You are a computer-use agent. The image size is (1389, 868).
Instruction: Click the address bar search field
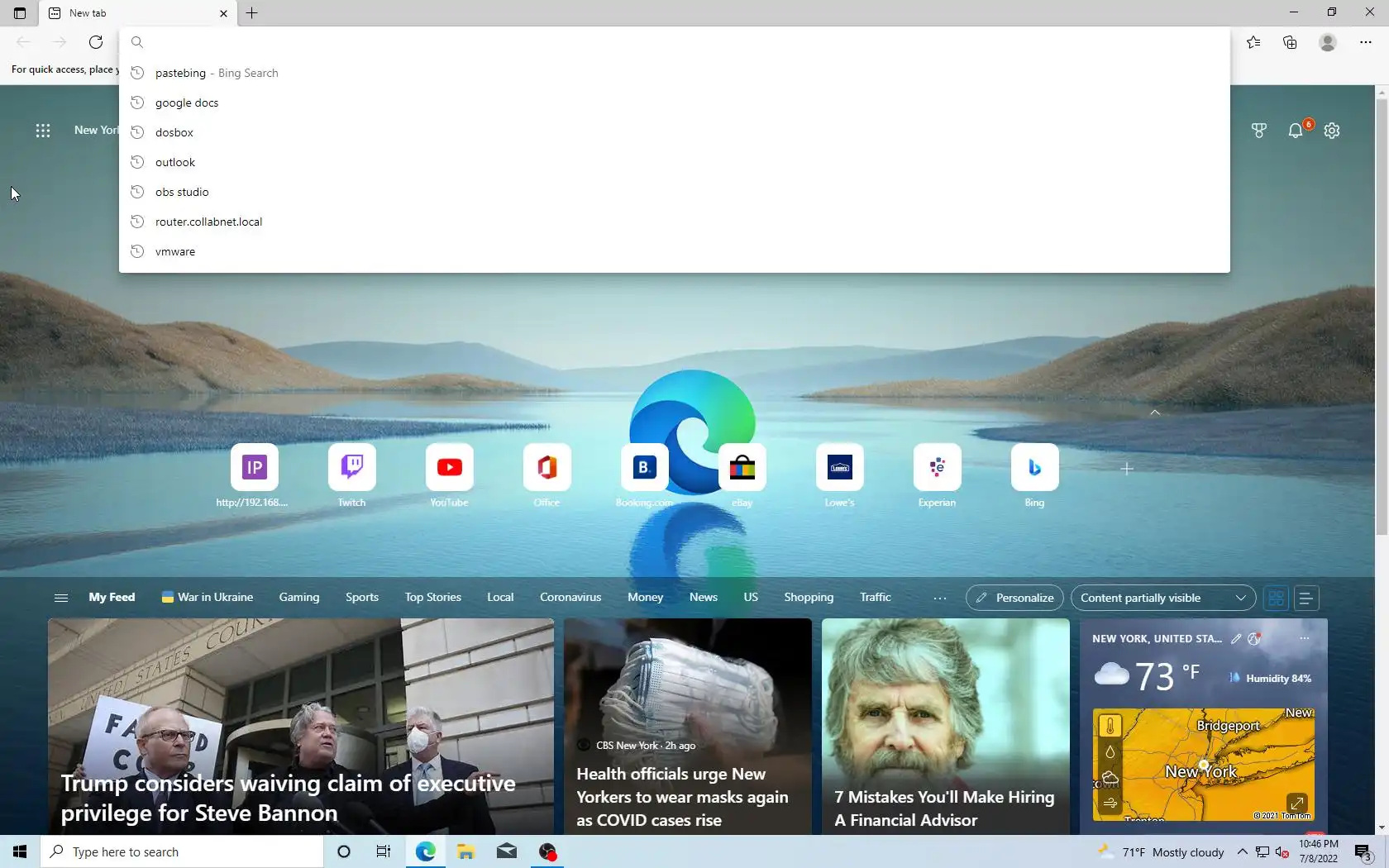tap(675, 42)
